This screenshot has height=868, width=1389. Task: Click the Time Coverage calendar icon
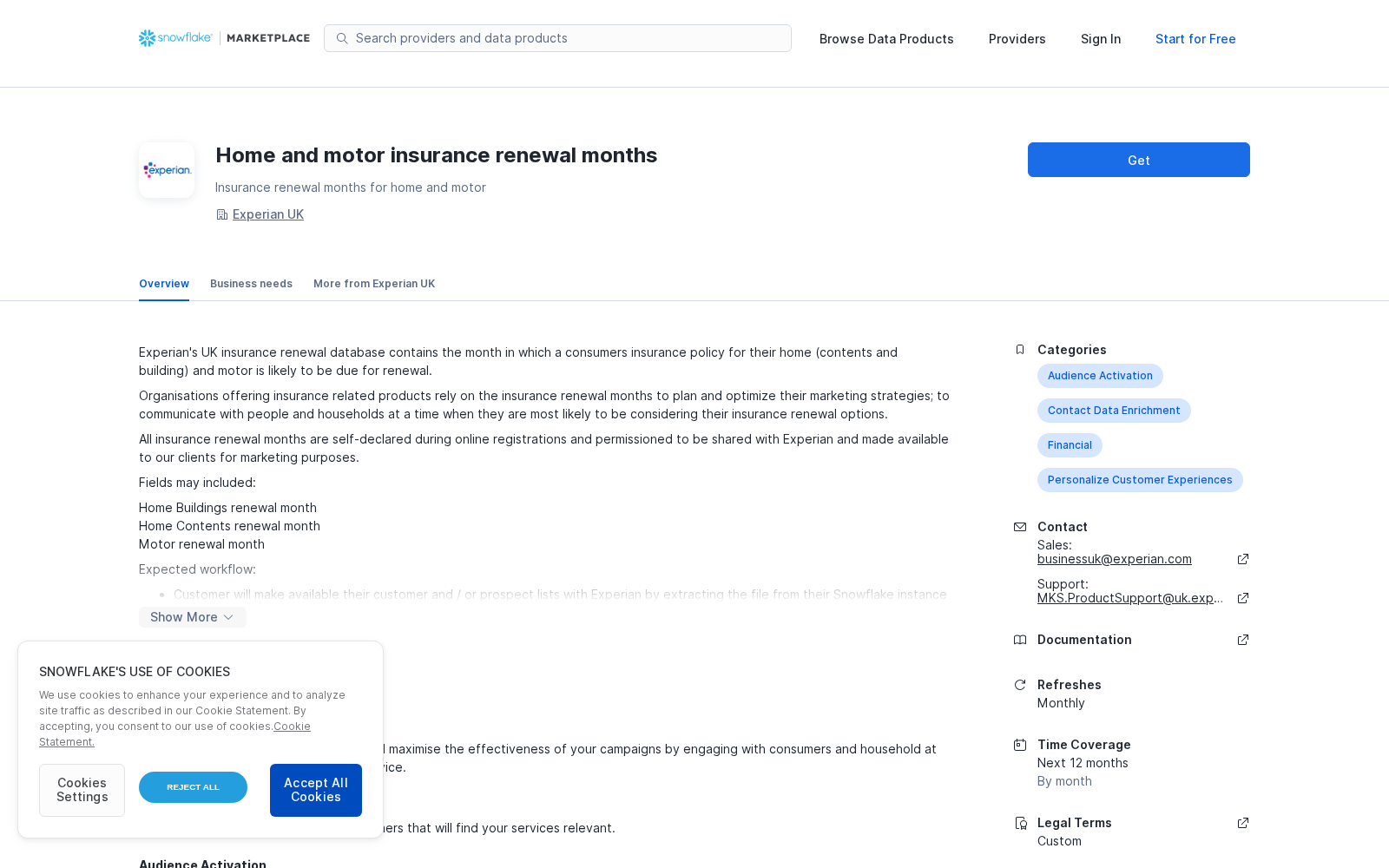coord(1020,745)
